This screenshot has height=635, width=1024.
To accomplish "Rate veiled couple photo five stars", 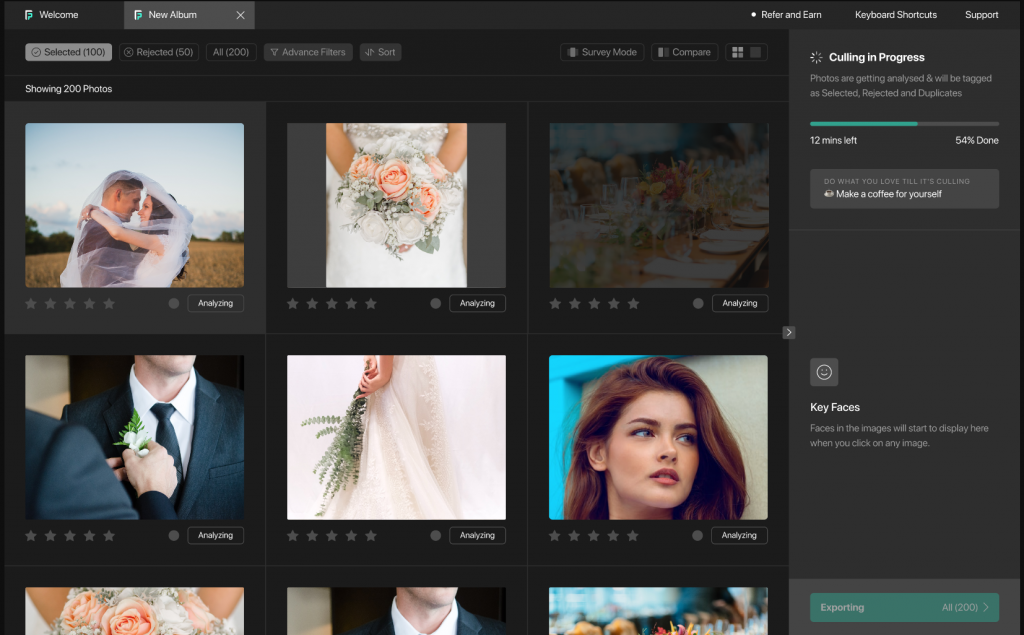I will (x=109, y=303).
